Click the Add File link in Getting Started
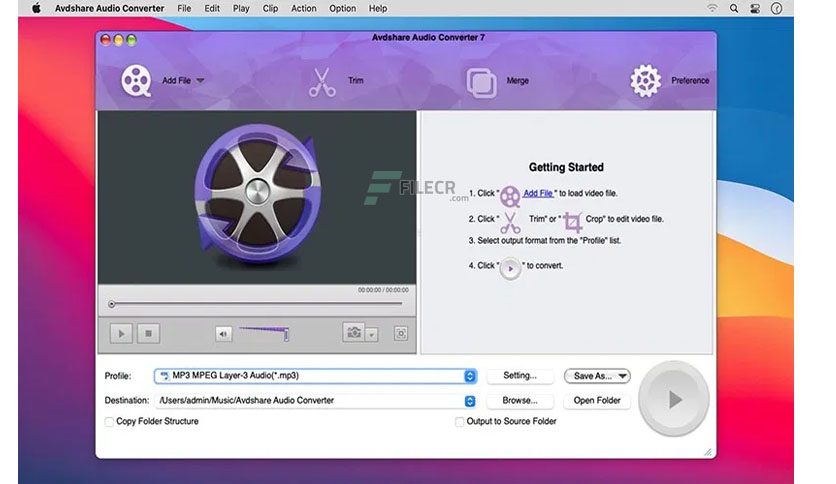 coord(538,193)
